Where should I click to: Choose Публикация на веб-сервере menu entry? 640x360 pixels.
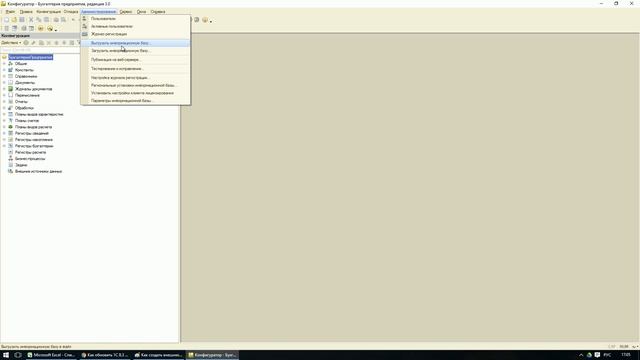[x=136, y=60]
